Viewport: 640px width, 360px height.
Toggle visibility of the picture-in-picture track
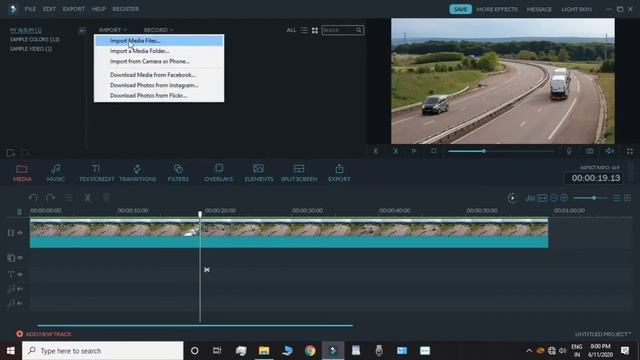(x=20, y=258)
